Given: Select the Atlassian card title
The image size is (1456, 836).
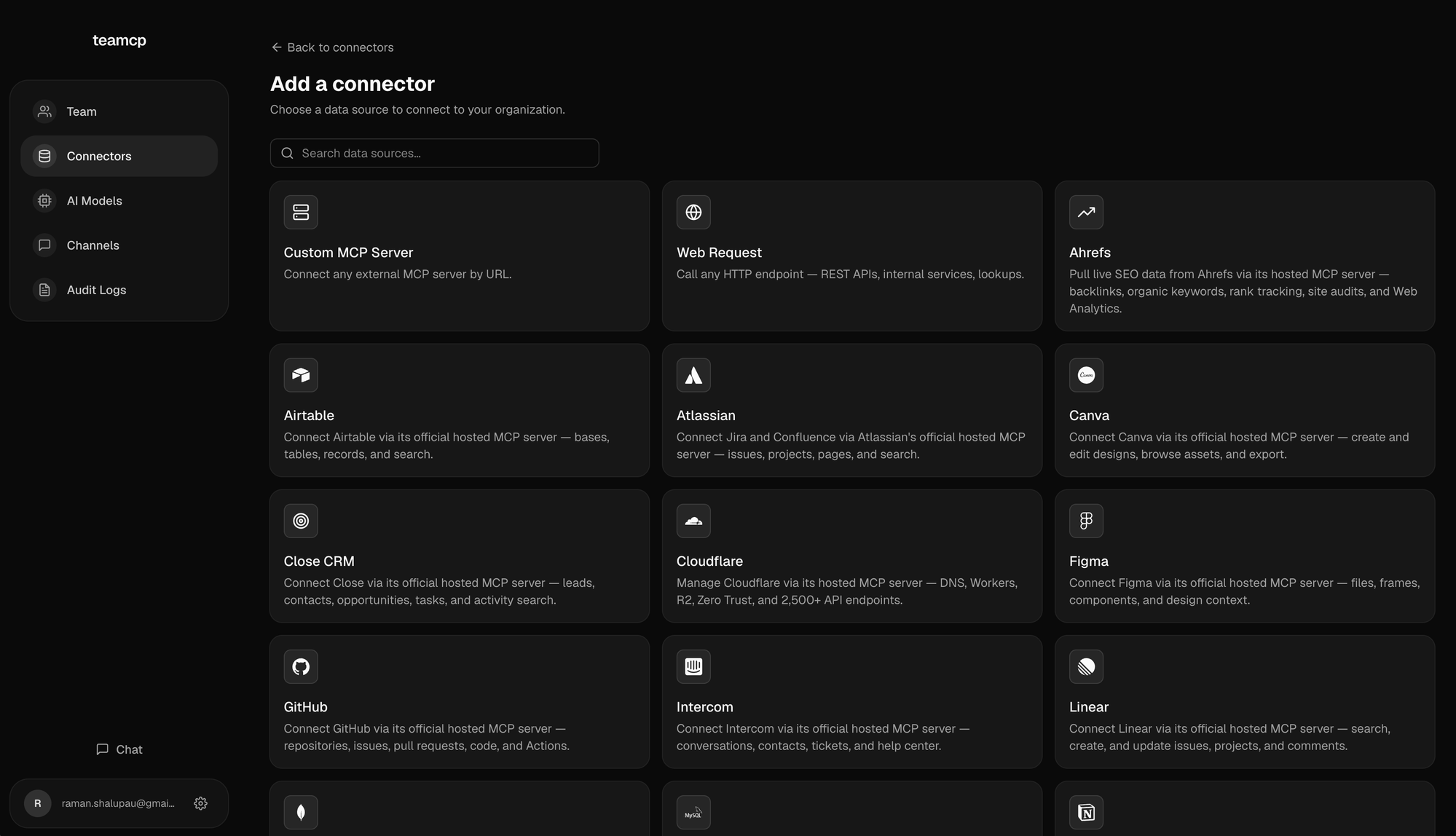Looking at the screenshot, I should pyautogui.click(x=706, y=416).
